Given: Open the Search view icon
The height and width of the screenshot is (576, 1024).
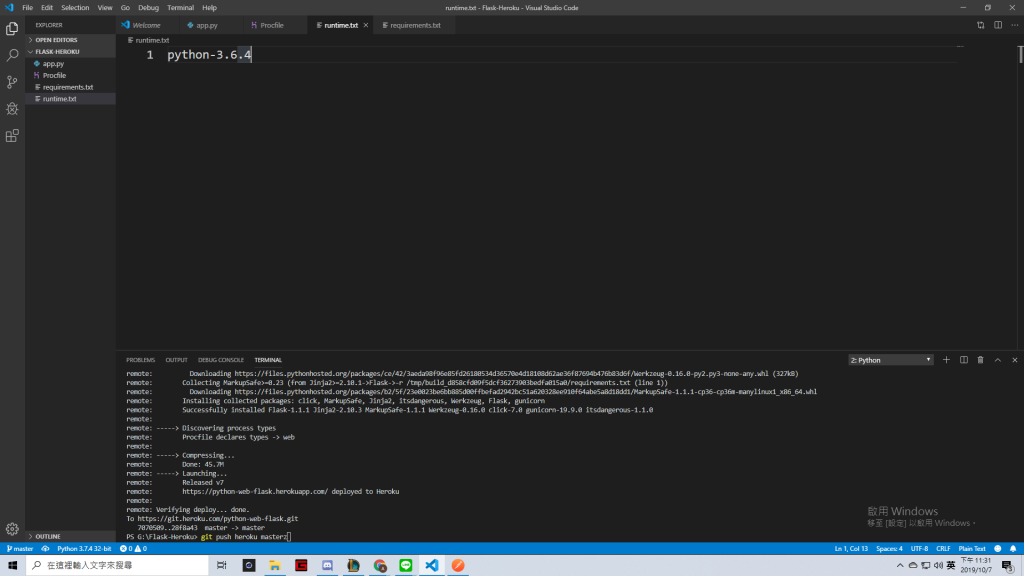Looking at the screenshot, I should 12,56.
